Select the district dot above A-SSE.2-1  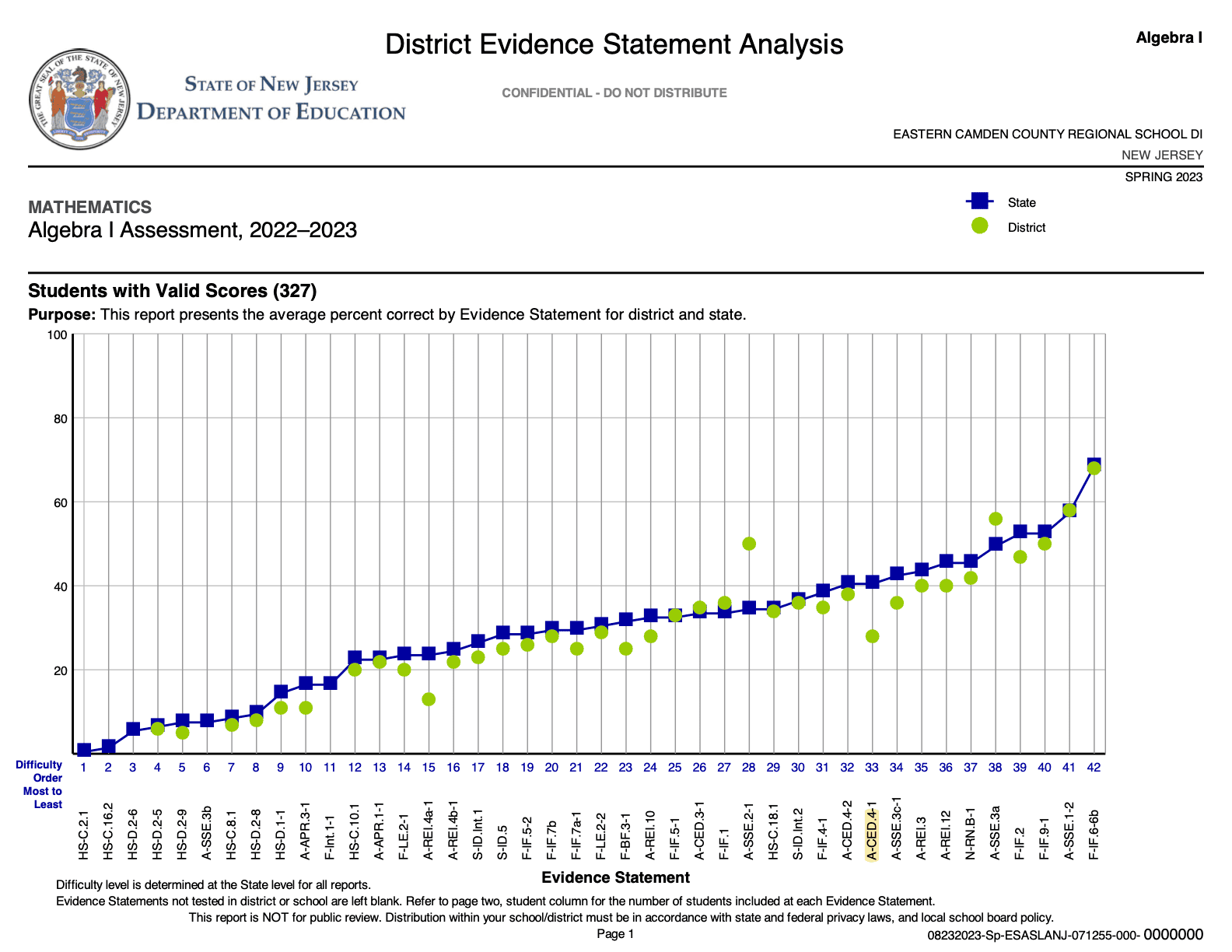749,544
